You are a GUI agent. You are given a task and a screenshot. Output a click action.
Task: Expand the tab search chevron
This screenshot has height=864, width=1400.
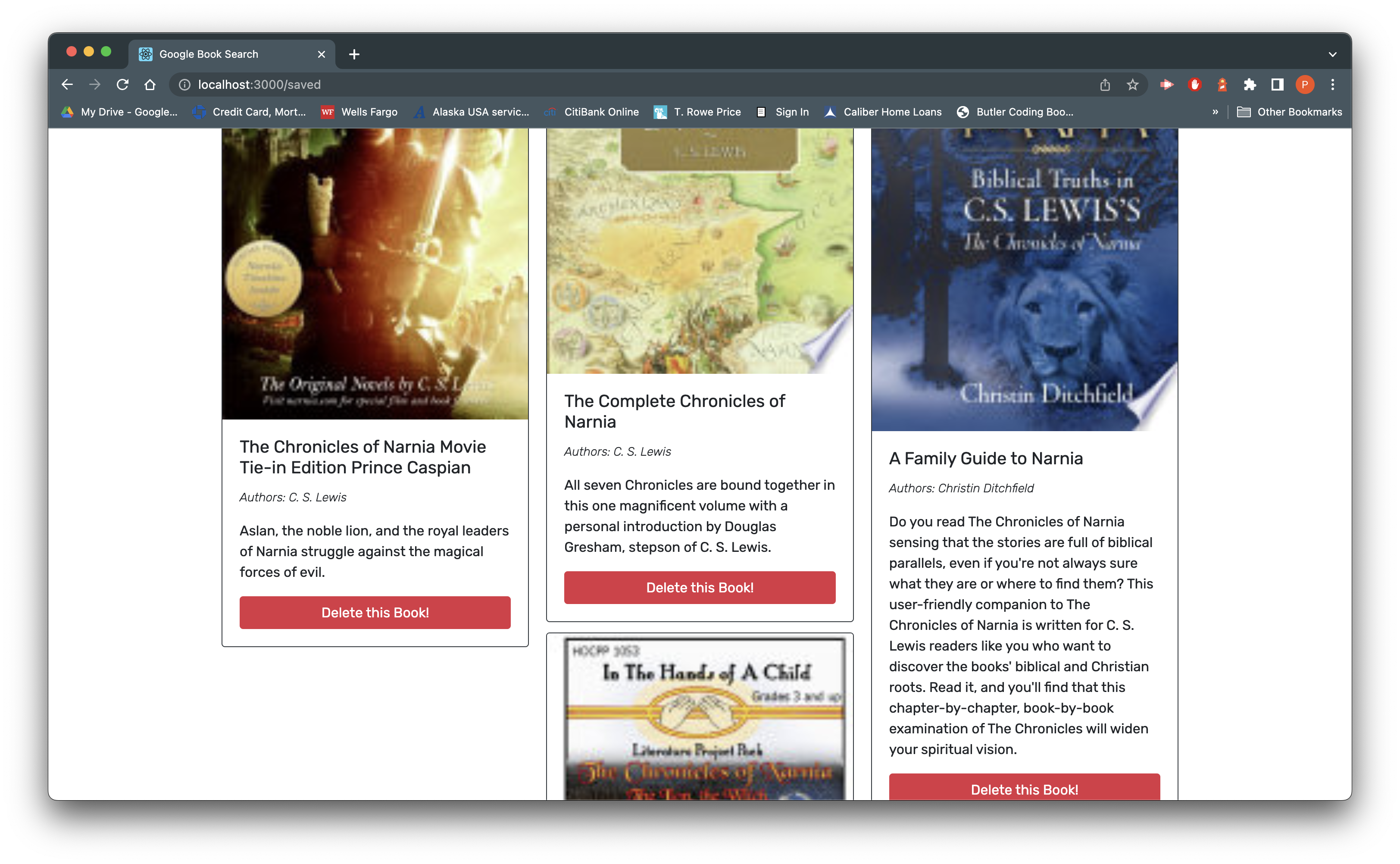[1333, 54]
